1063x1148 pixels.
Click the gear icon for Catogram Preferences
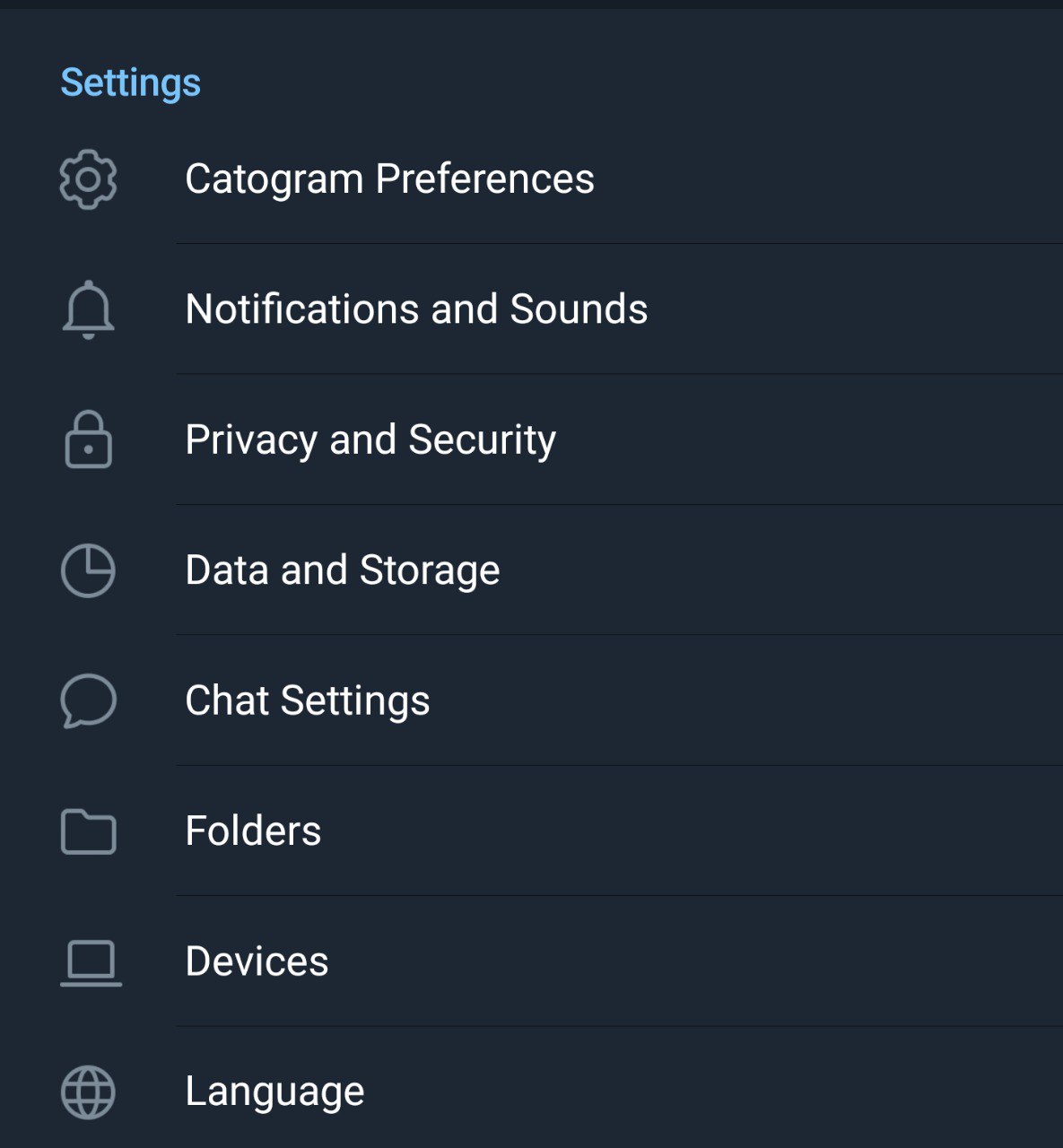point(88,179)
